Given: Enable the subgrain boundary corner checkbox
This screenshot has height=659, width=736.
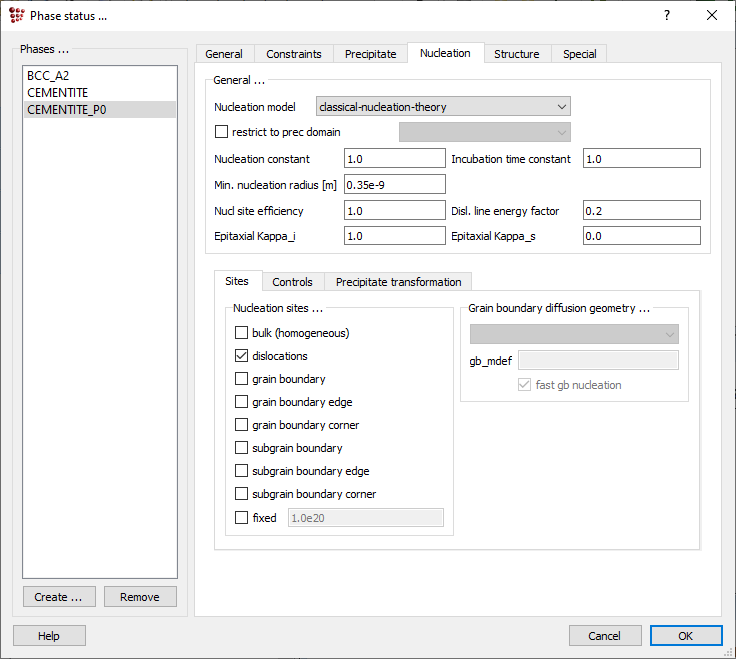Looking at the screenshot, I should coord(241,494).
